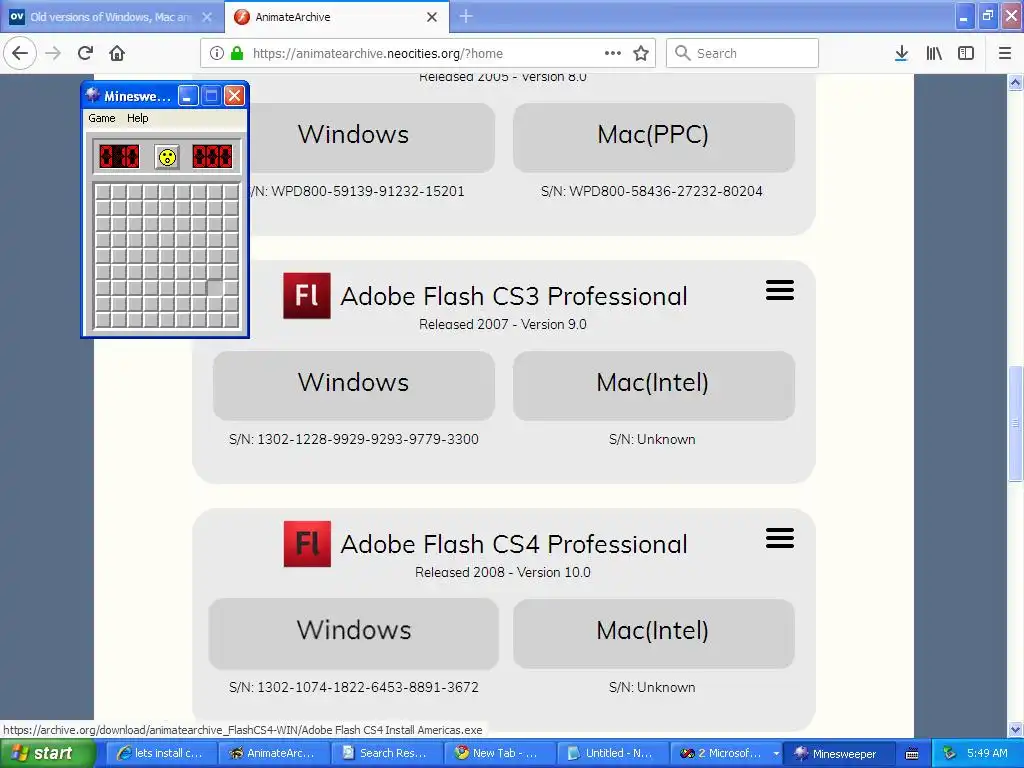Click Minesweeper mine counter display
The width and height of the screenshot is (1024, 768).
pyautogui.click(x=119, y=157)
